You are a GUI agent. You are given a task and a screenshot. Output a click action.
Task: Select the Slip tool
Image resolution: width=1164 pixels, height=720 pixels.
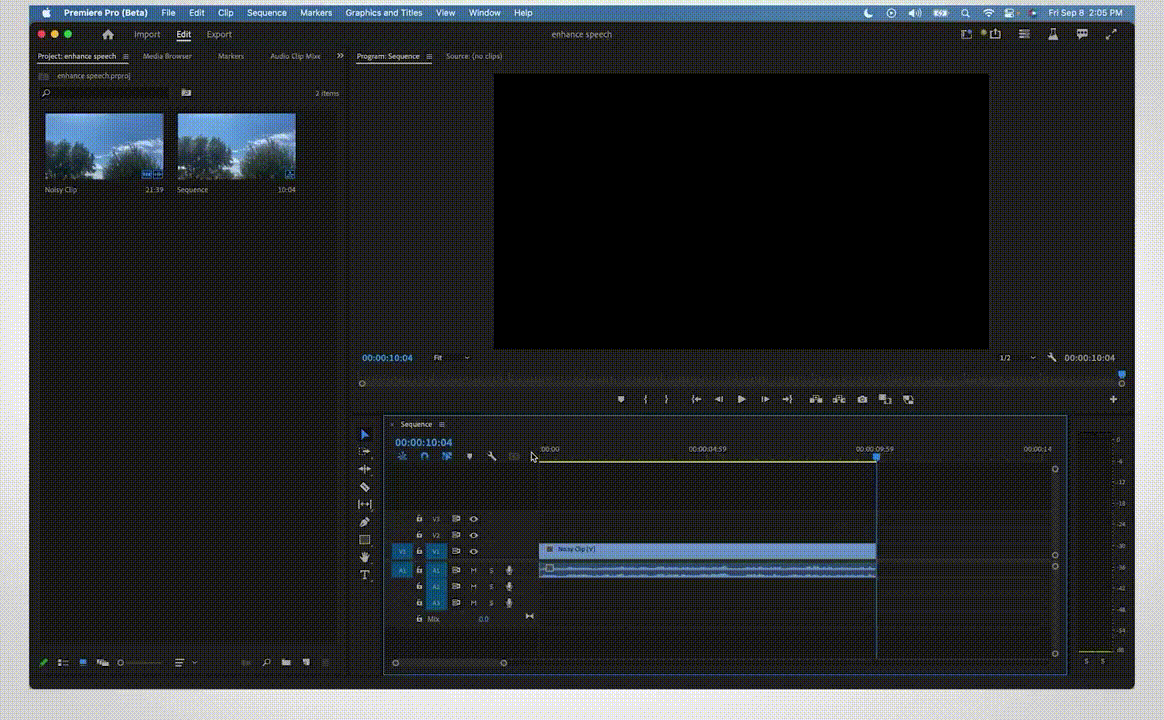(364, 504)
